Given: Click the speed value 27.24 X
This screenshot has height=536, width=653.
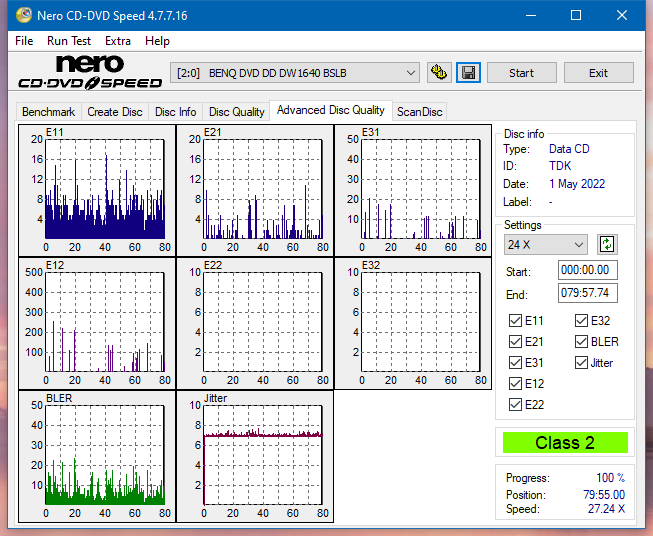Looking at the screenshot, I should pos(606,509).
